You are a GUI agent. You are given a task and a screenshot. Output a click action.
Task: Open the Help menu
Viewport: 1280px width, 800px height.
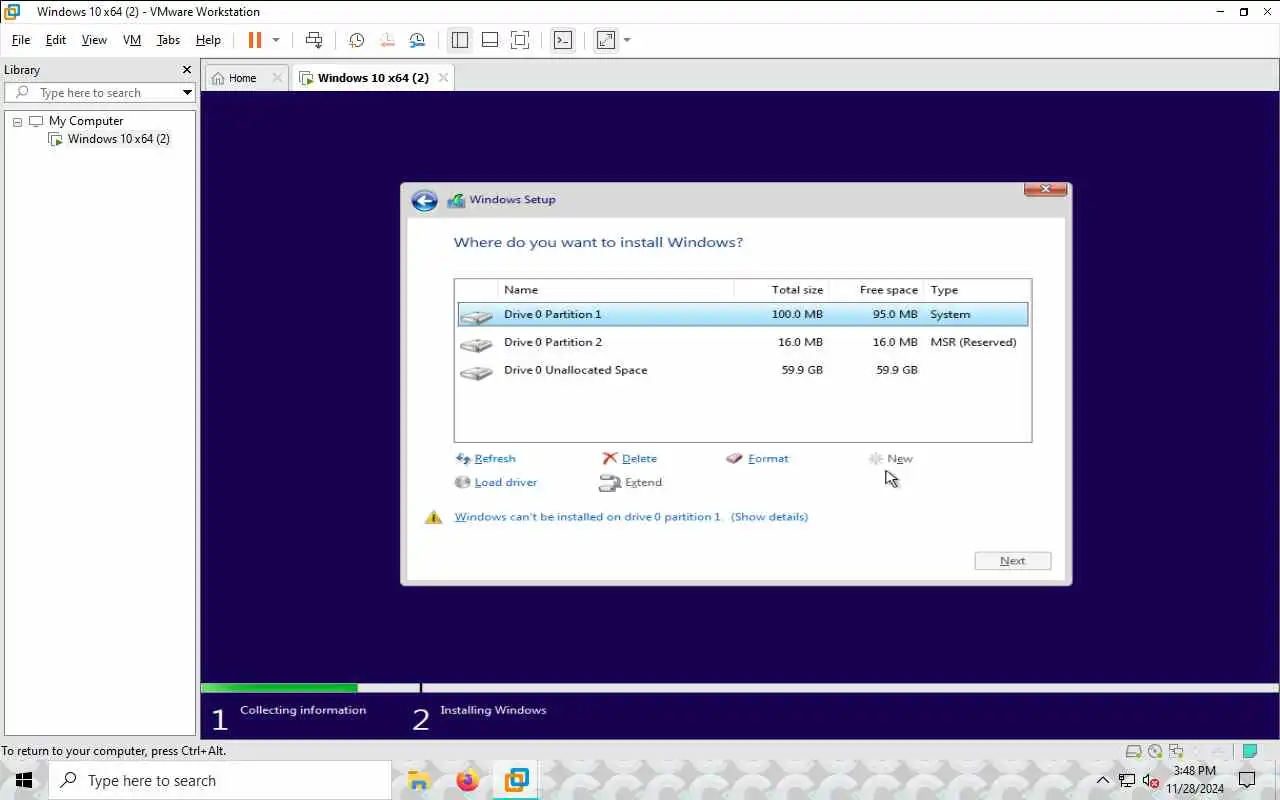[x=208, y=40]
